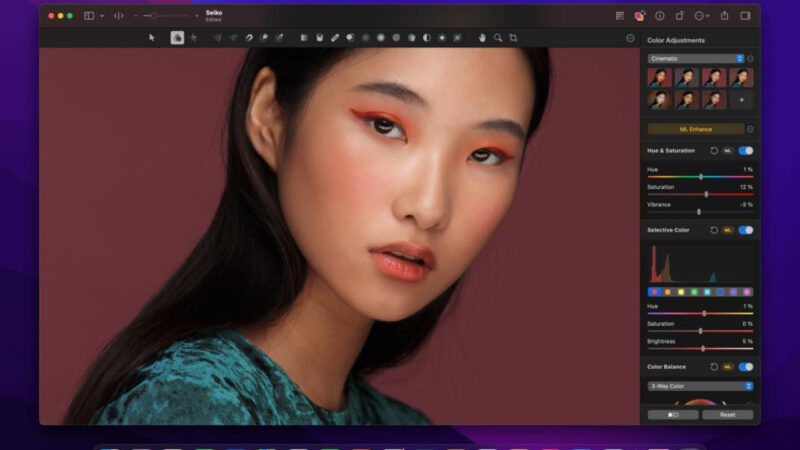This screenshot has height=450, width=800.
Task: Click the right sidebar panel icon
Action: pos(745,16)
